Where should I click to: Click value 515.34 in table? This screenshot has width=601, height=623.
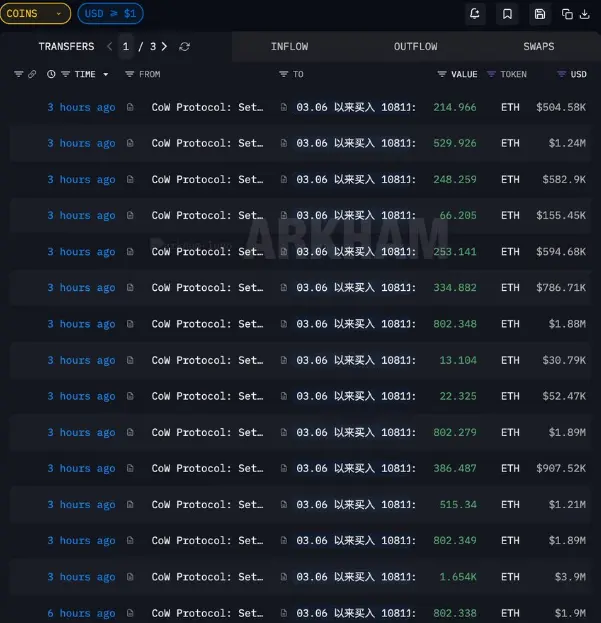458,505
